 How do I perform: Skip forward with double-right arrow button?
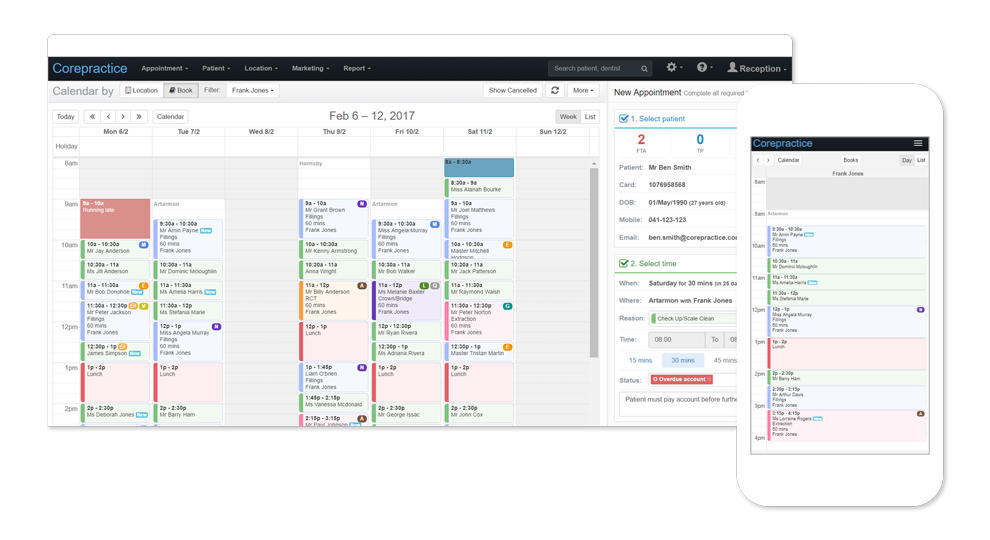point(141,117)
